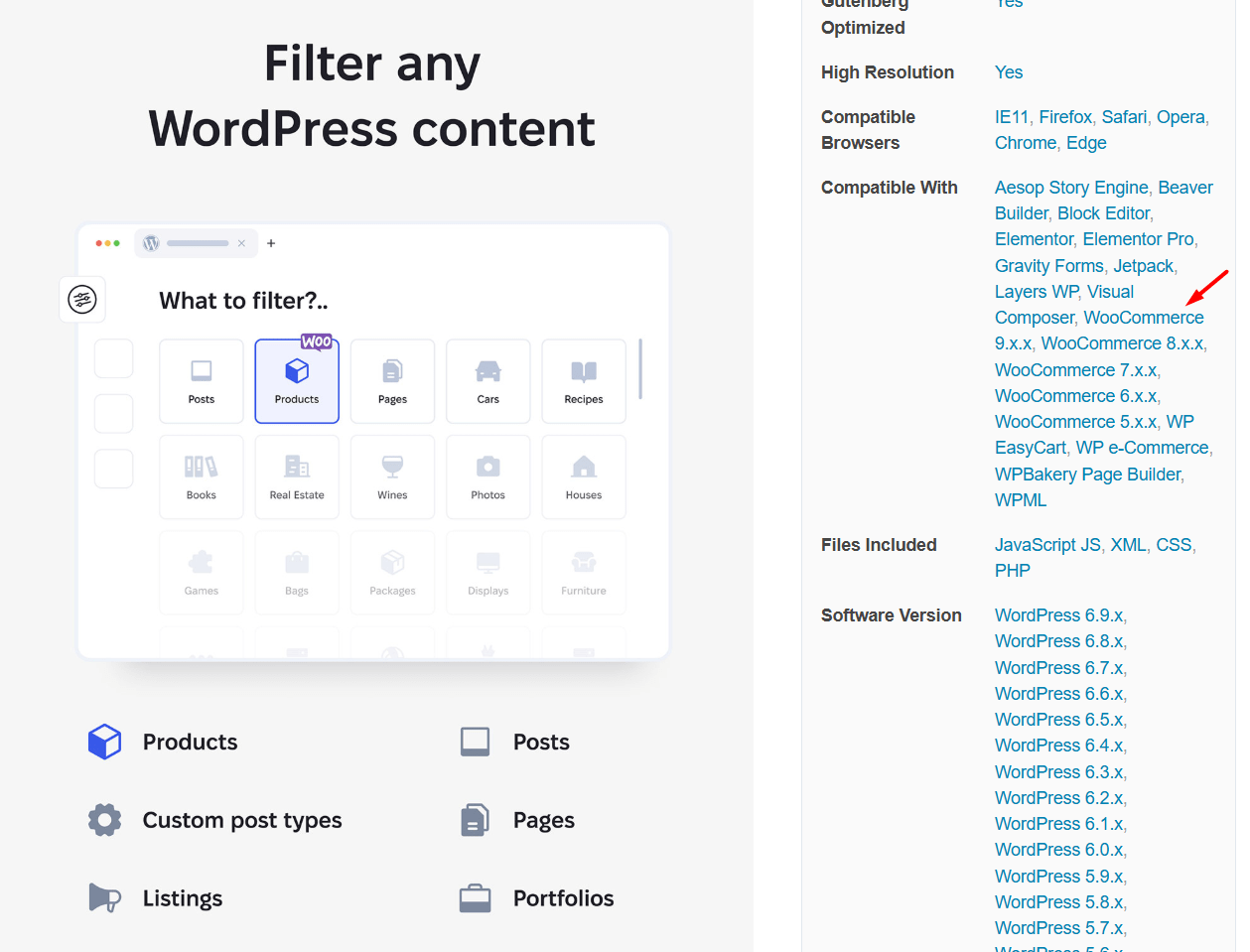Select the Houses tile

point(584,477)
